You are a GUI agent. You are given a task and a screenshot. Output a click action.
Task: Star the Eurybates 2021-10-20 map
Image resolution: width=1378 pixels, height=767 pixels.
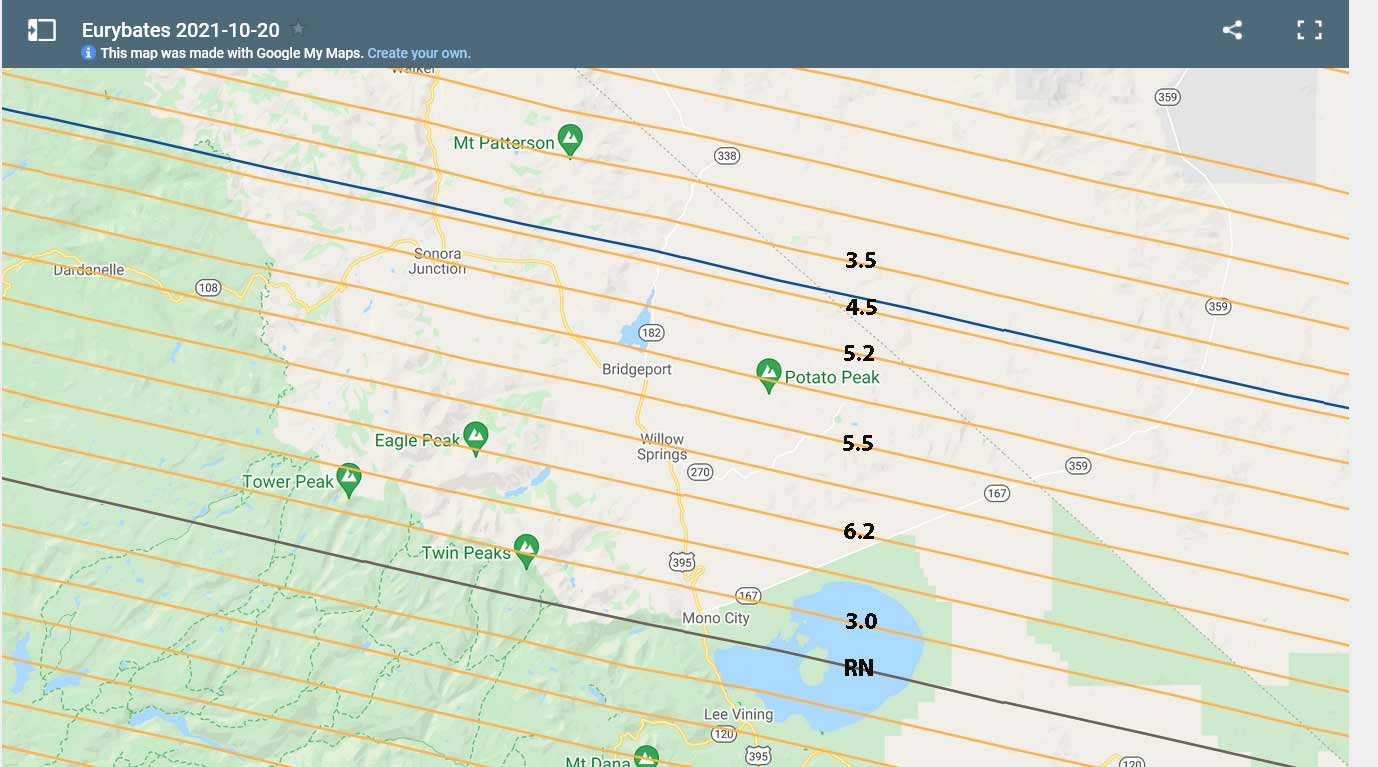pos(297,29)
